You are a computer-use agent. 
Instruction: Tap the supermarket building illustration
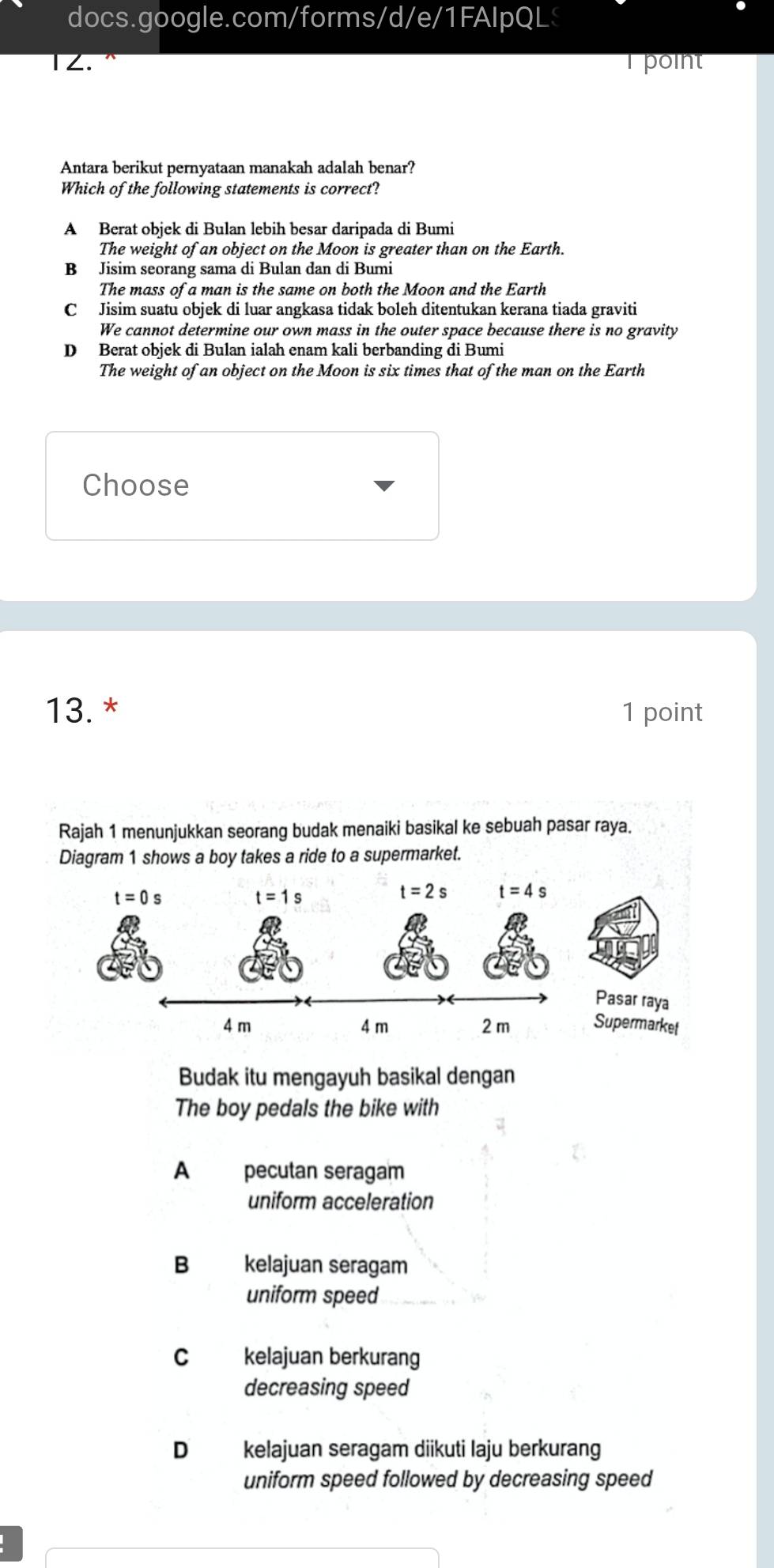(x=625, y=937)
